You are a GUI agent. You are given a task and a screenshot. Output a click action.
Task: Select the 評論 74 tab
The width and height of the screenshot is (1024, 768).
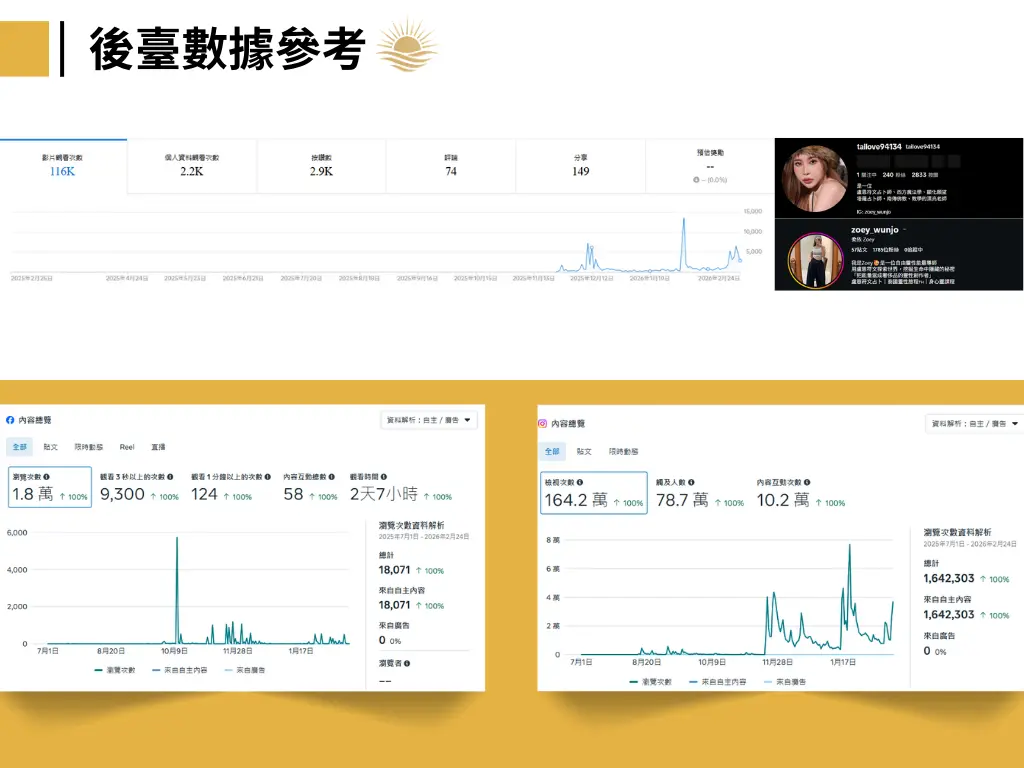tap(451, 166)
